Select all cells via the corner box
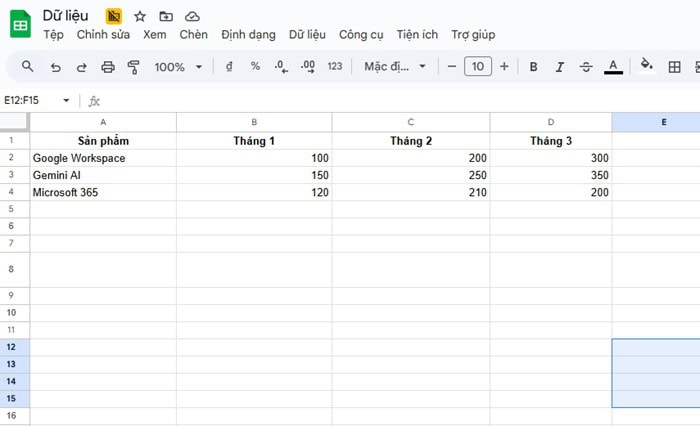Screen dimensions: 700x426 (14, 121)
